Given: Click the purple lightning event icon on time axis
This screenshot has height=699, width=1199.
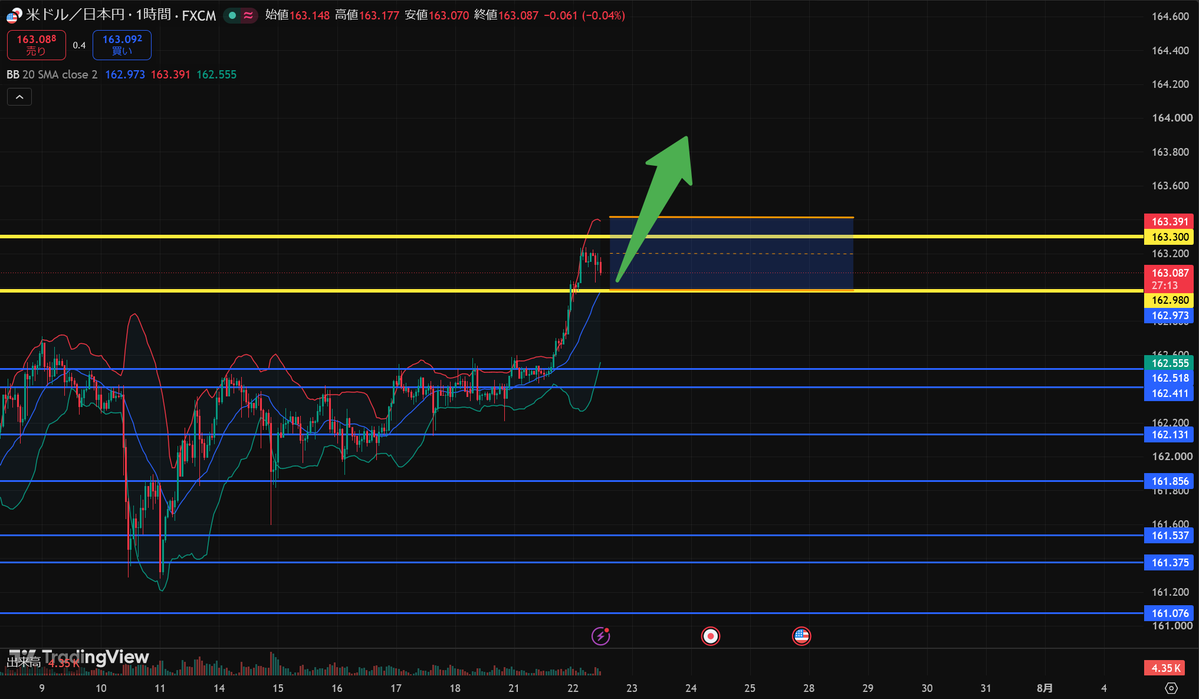Looking at the screenshot, I should 601,636.
